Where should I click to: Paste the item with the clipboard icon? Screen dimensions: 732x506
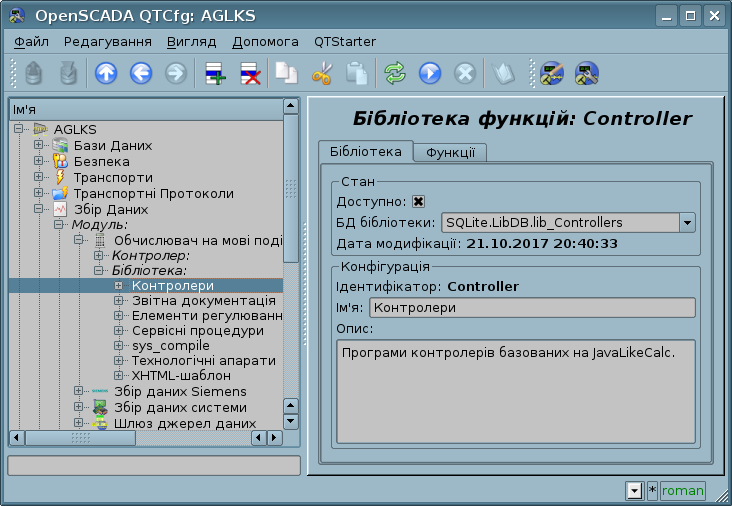point(357,73)
